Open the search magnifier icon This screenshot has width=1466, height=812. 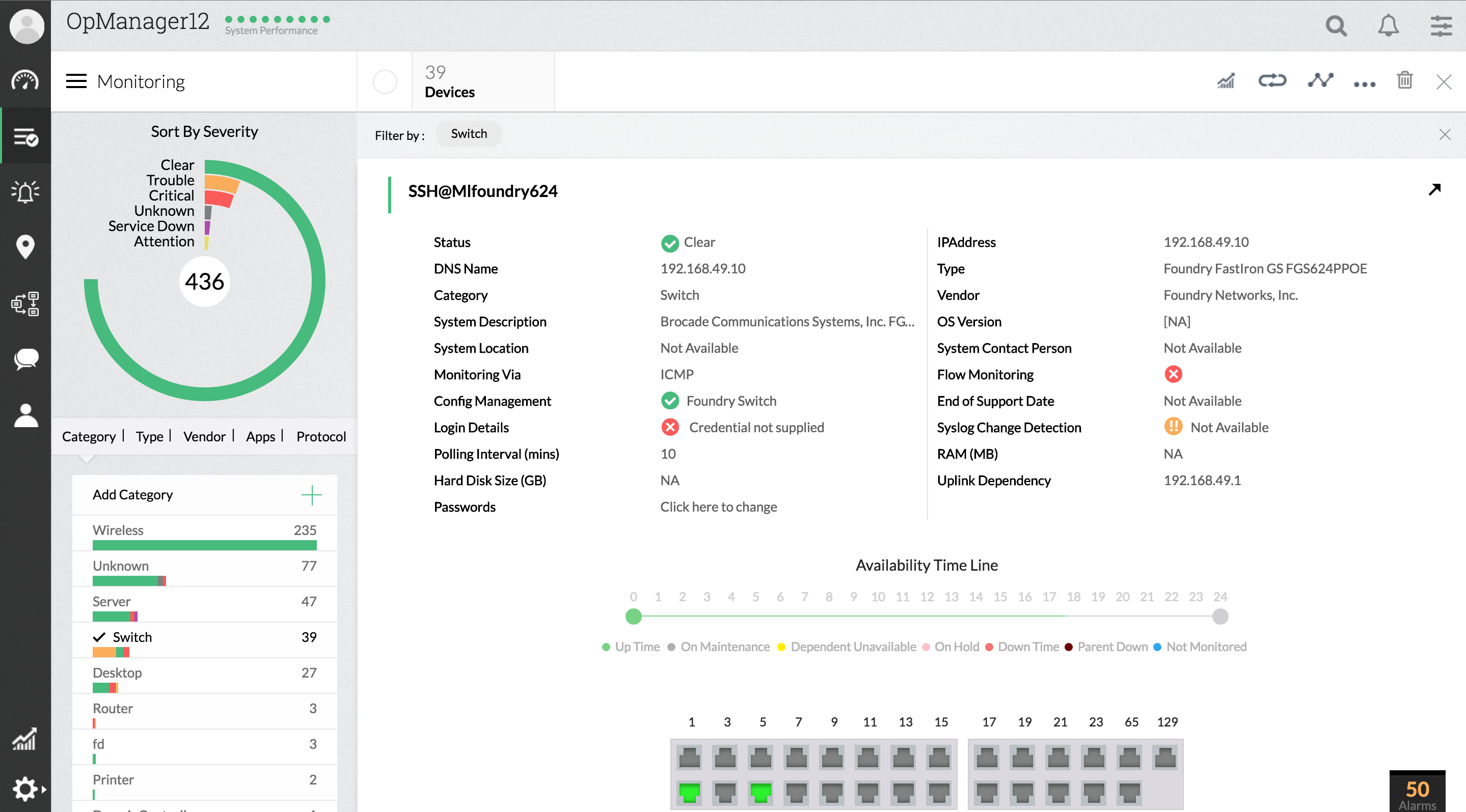(1336, 26)
